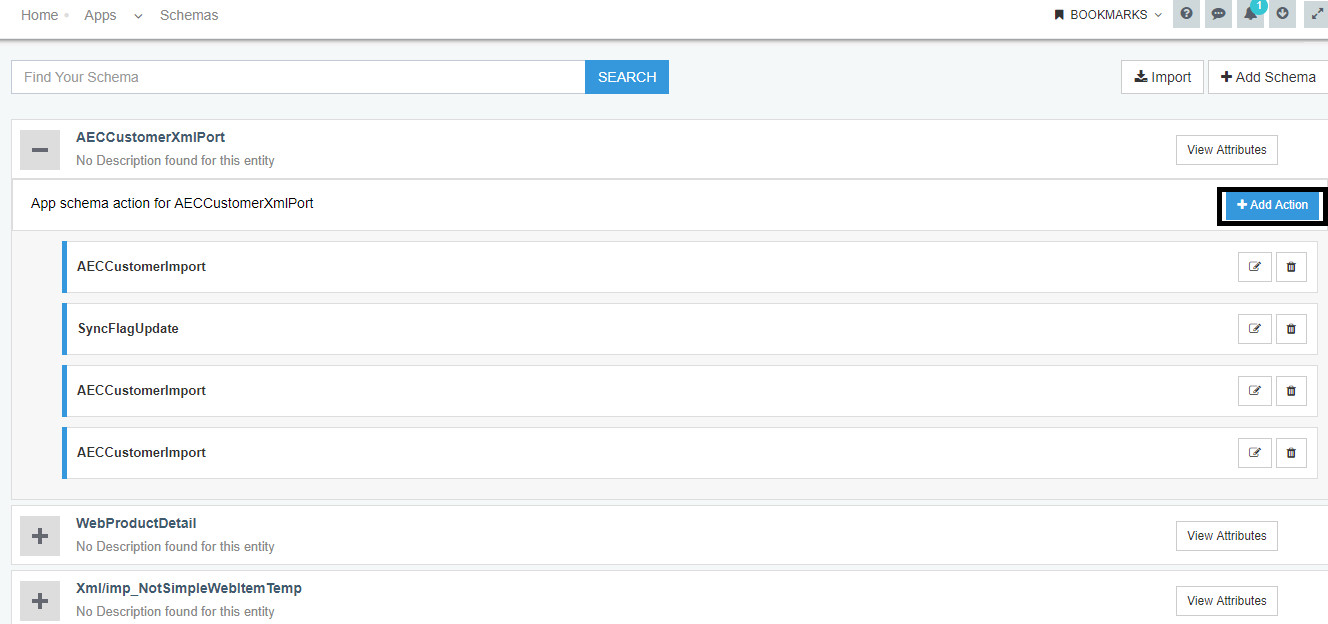Delete the SyncFlagUpdate action using the trash icon
The height and width of the screenshot is (624, 1328).
coord(1291,328)
